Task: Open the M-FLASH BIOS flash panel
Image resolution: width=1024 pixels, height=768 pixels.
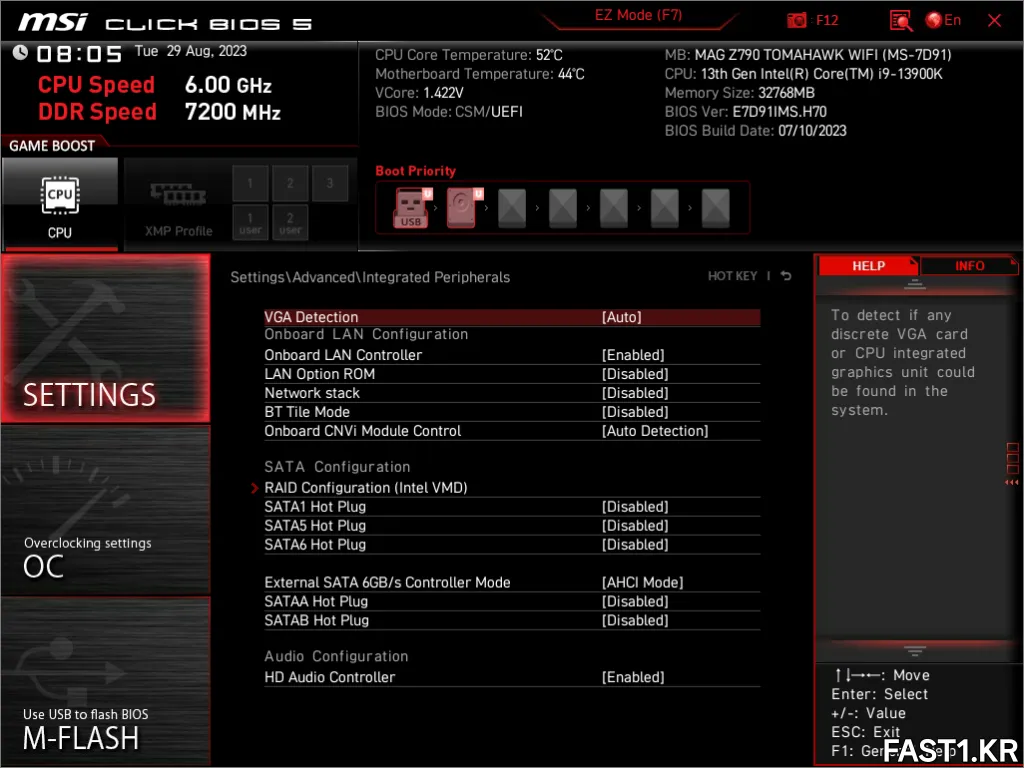Action: tap(106, 681)
